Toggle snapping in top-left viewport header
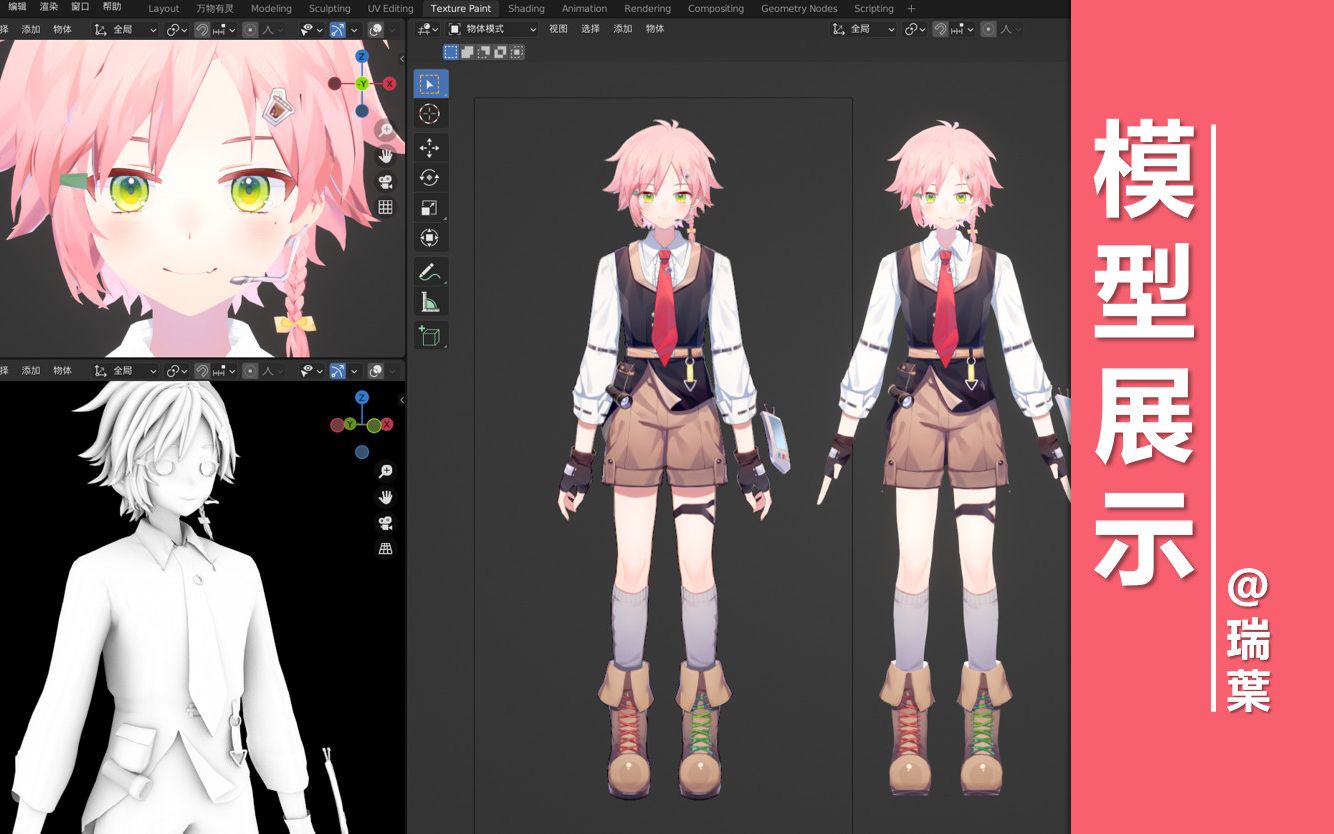Image resolution: width=1334 pixels, height=834 pixels. click(201, 30)
